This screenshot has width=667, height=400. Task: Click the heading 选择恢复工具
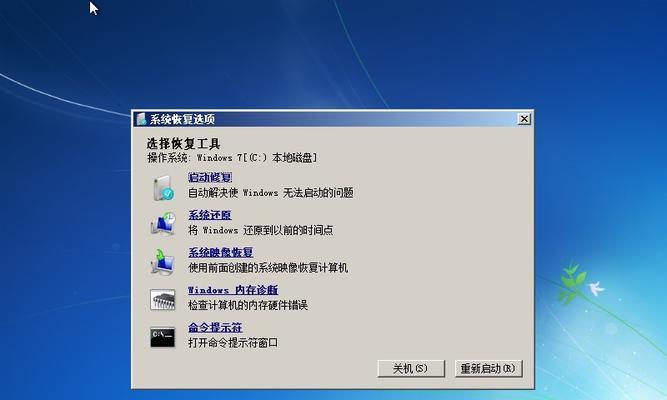pos(183,143)
